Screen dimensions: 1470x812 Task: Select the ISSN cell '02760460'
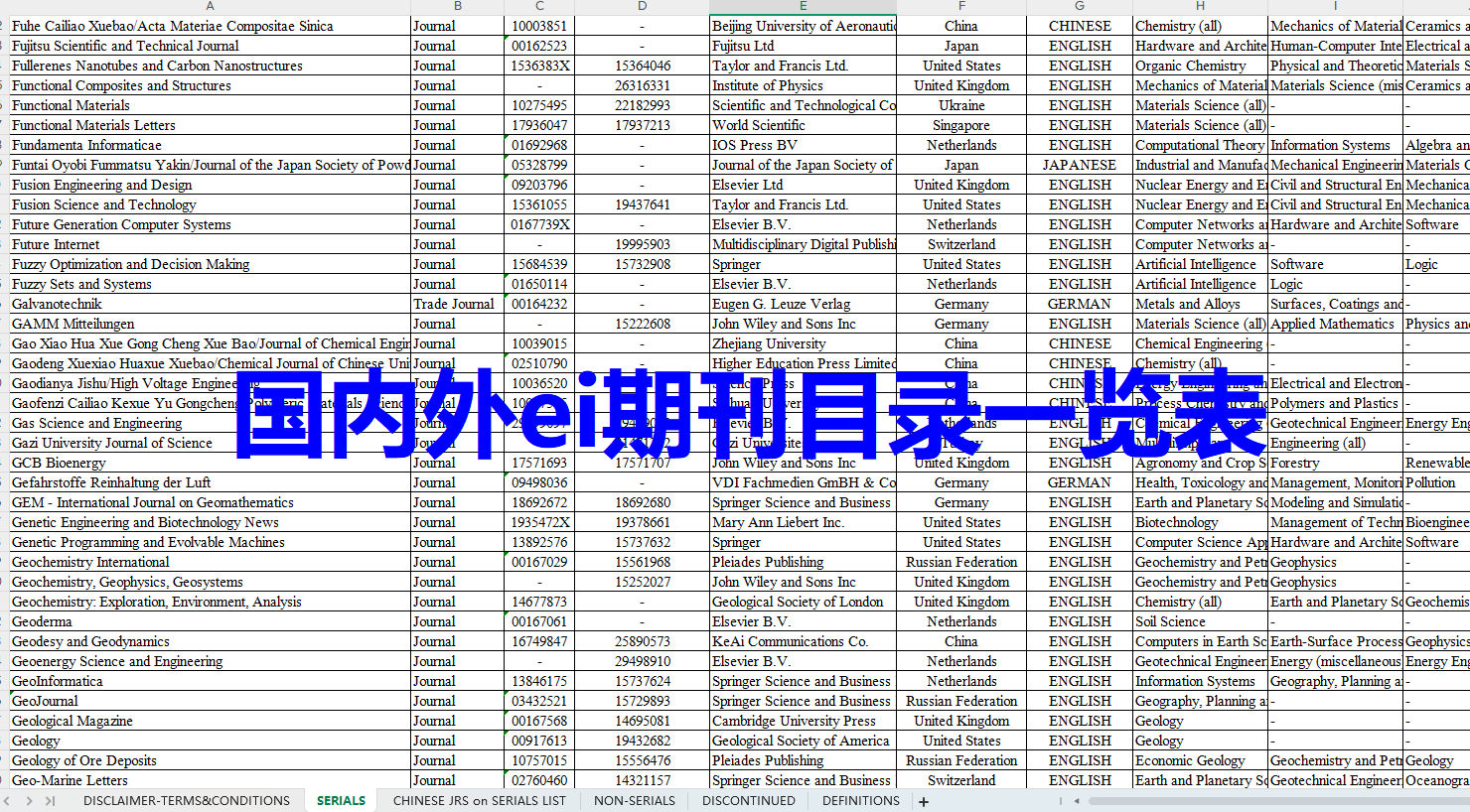click(x=540, y=780)
